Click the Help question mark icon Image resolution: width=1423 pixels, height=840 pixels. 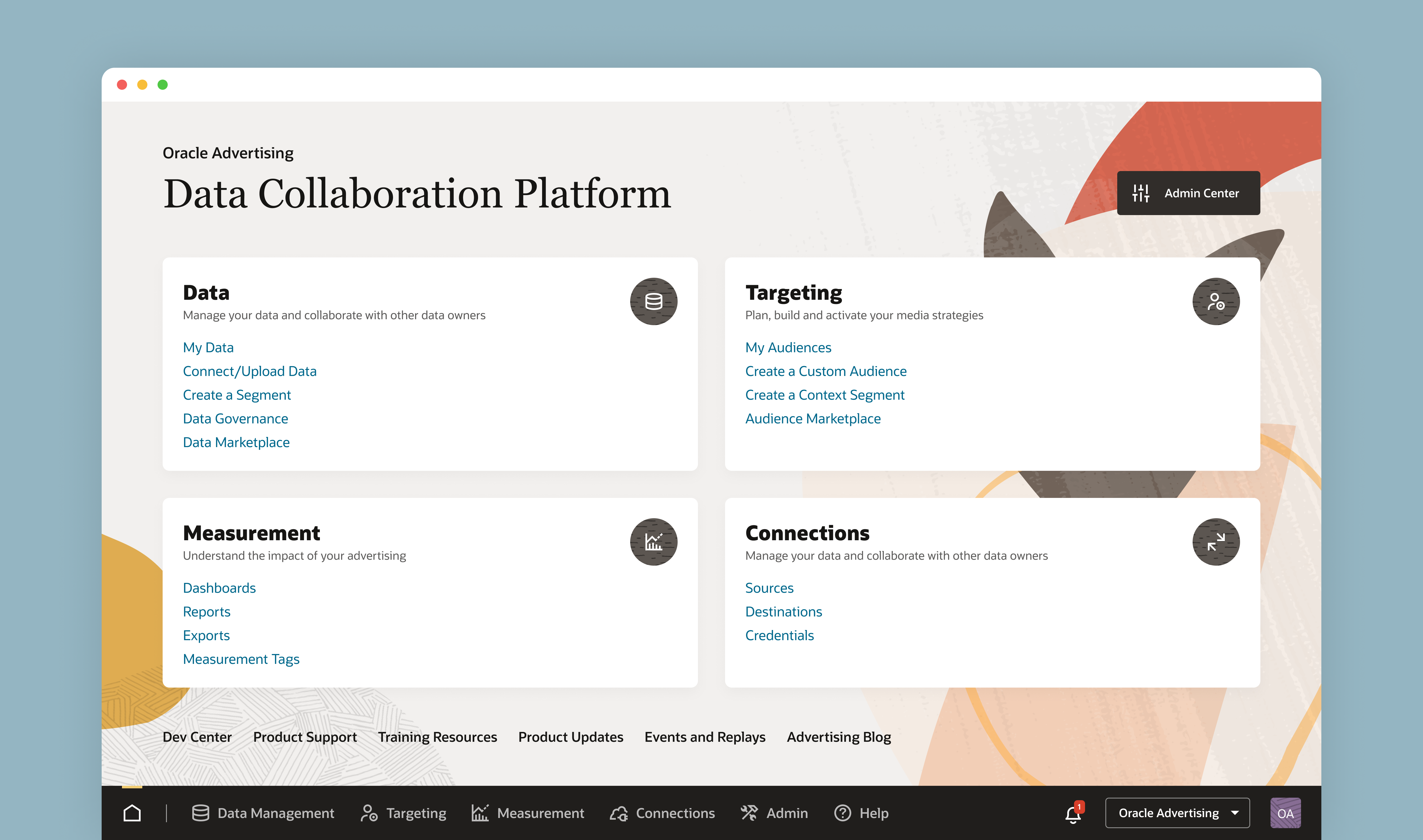pyautogui.click(x=842, y=813)
